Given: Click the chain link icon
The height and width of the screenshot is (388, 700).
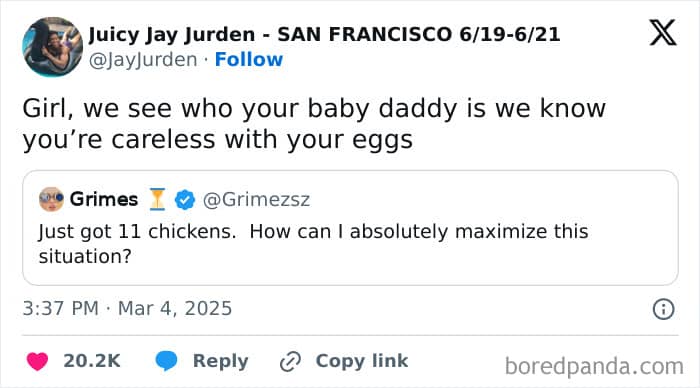Looking at the screenshot, I should [290, 361].
